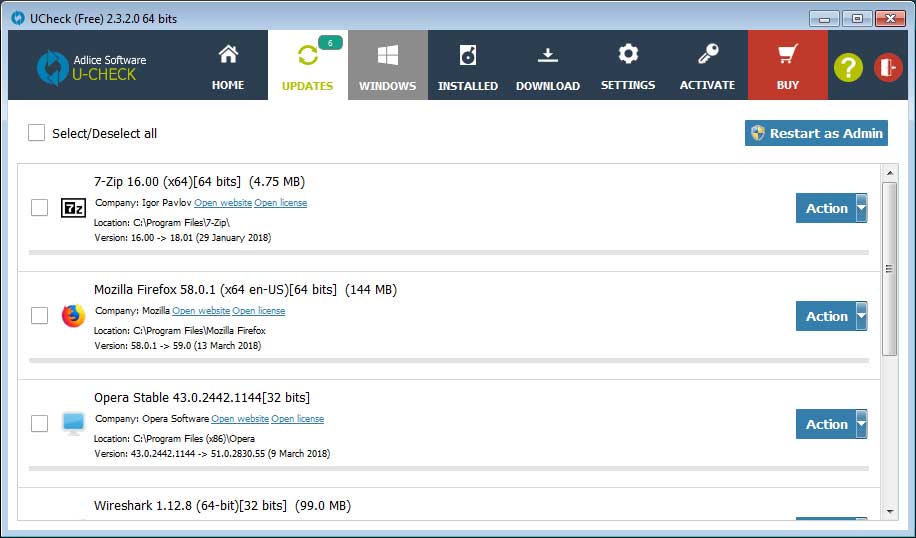Switch to the SETTINGS tab label
916x538 pixels.
point(628,85)
